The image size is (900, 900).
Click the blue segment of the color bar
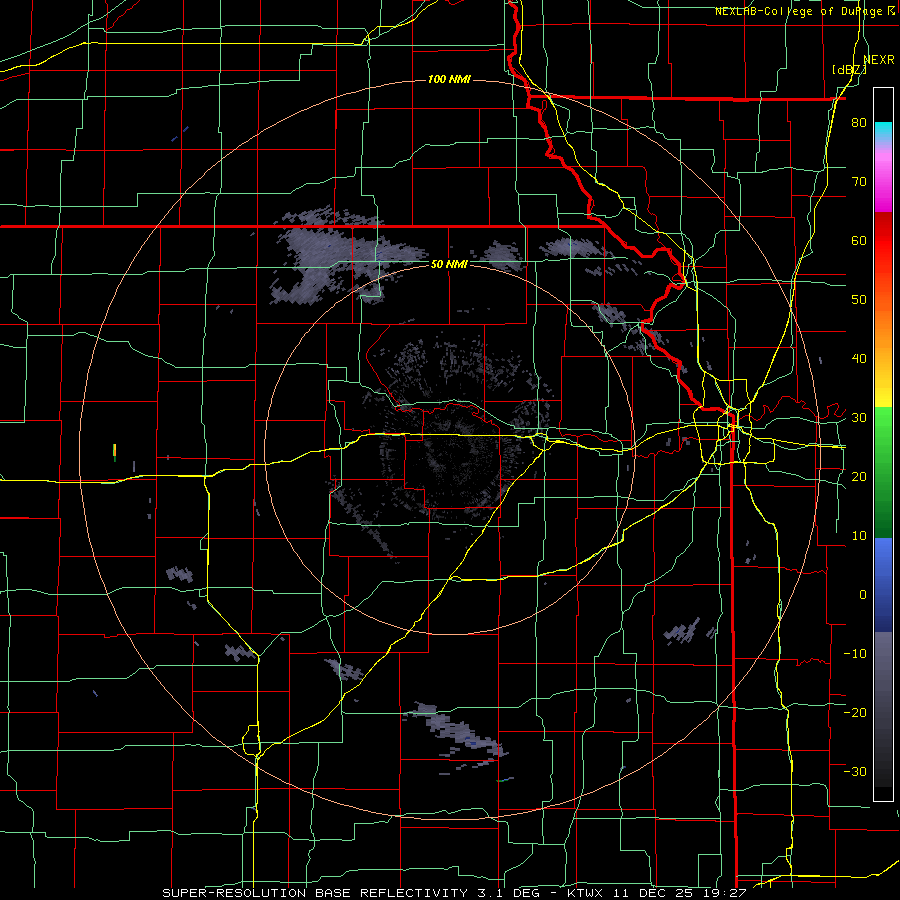883,585
